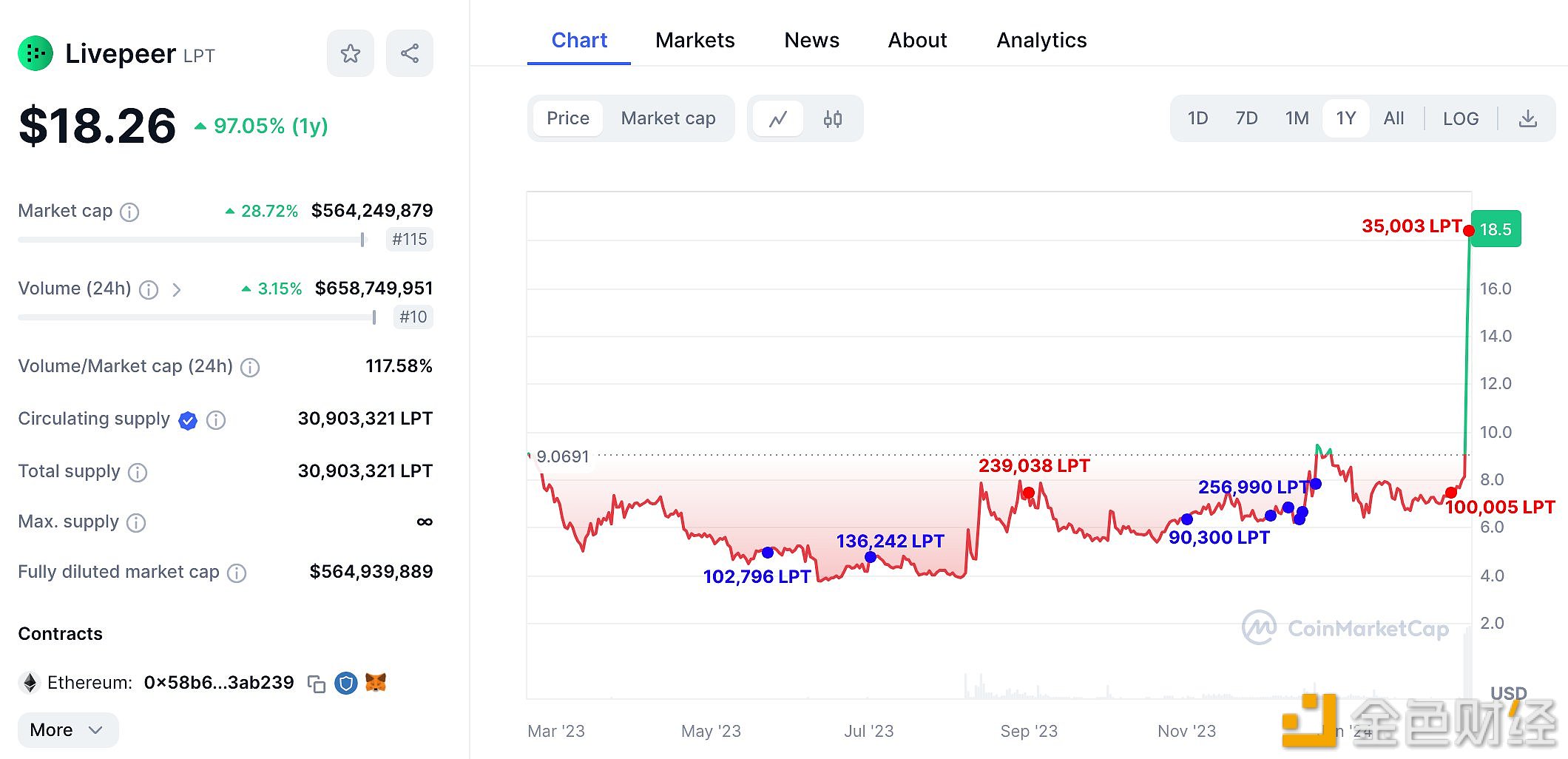1568x759 pixels.
Task: Click the 9.0691 baseline price label
Action: 563,456
